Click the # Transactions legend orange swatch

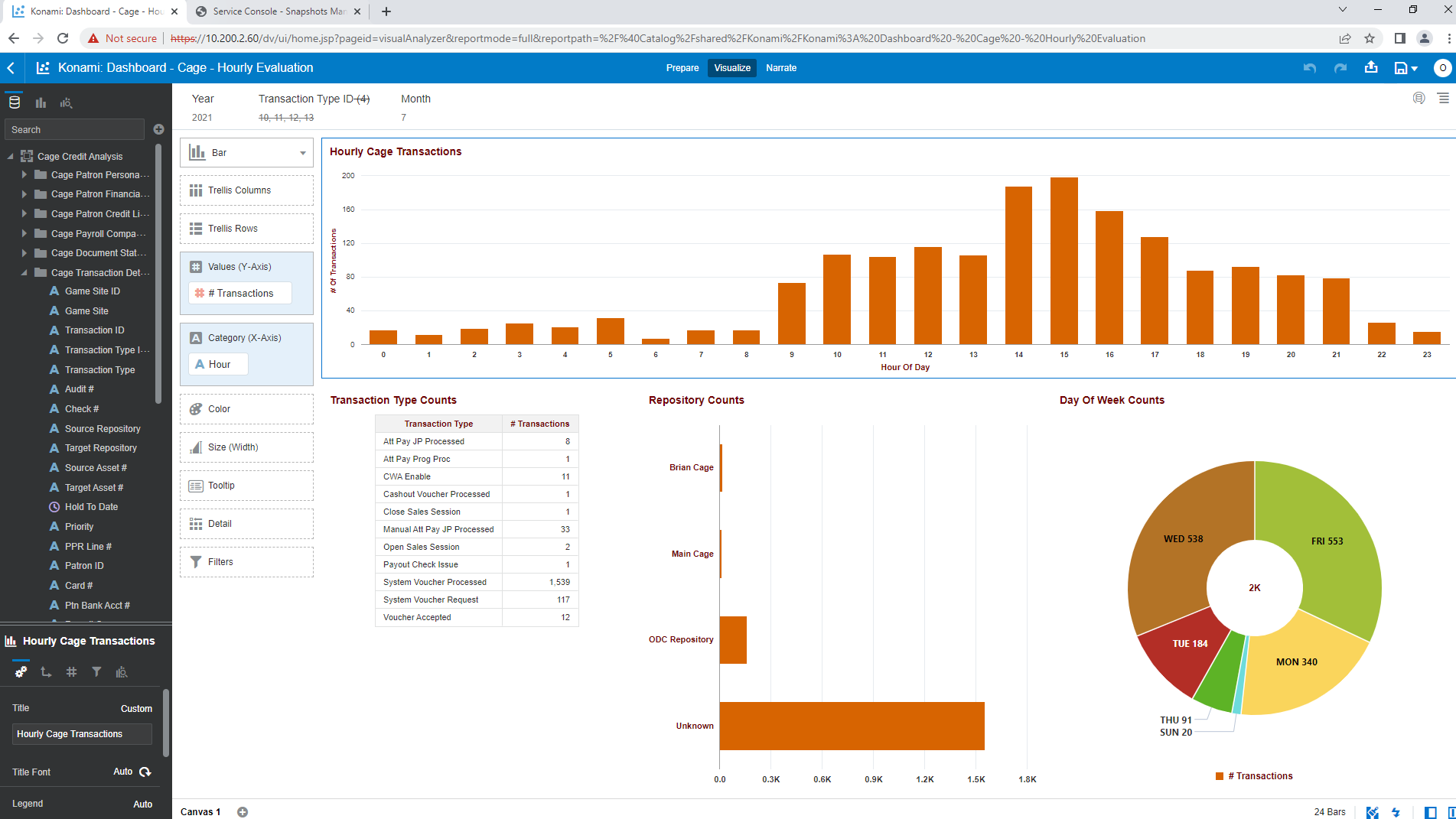coord(1220,776)
